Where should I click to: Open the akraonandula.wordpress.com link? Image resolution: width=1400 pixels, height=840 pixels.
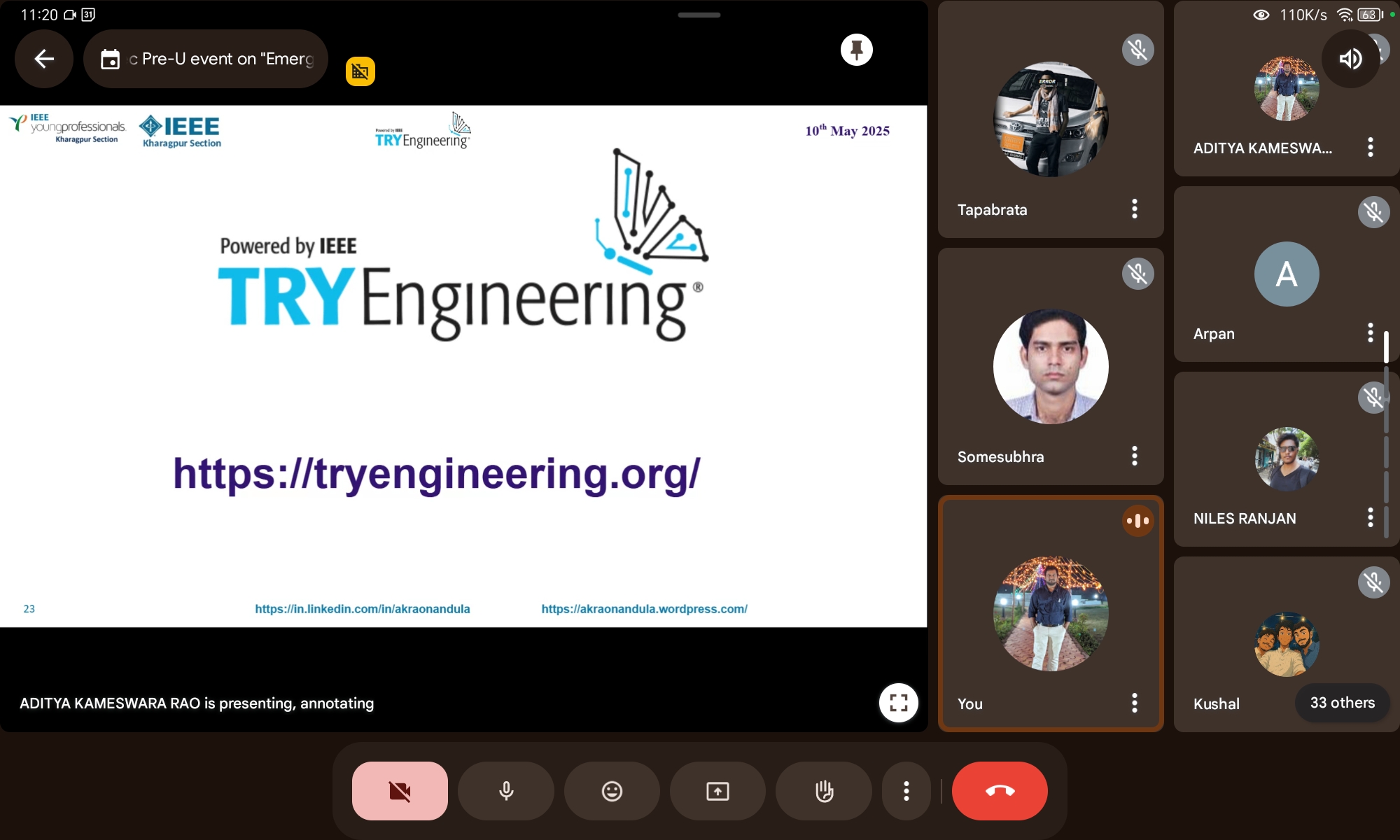click(x=644, y=609)
